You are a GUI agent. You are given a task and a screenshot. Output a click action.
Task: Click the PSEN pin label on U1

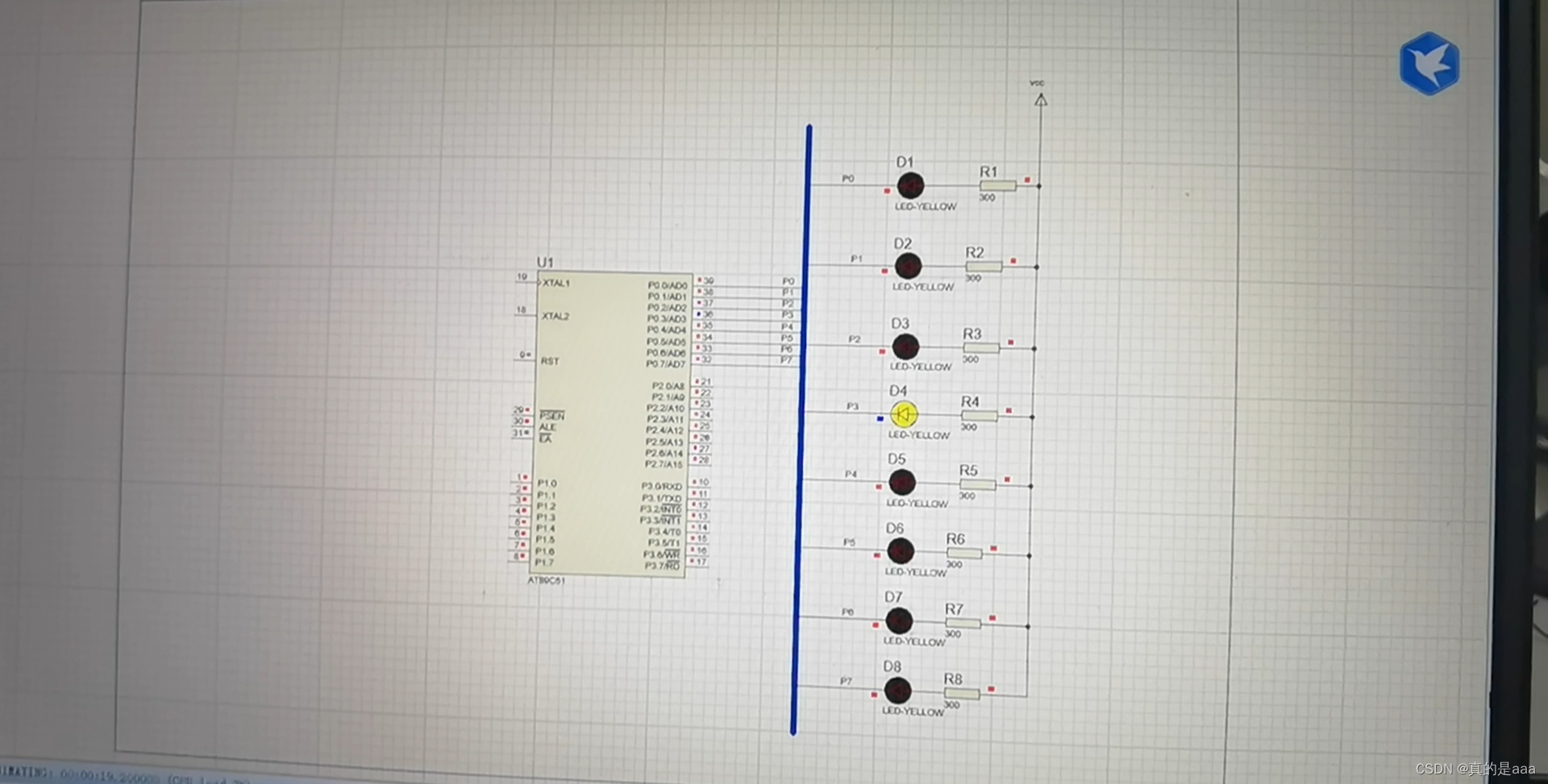pyautogui.click(x=552, y=416)
